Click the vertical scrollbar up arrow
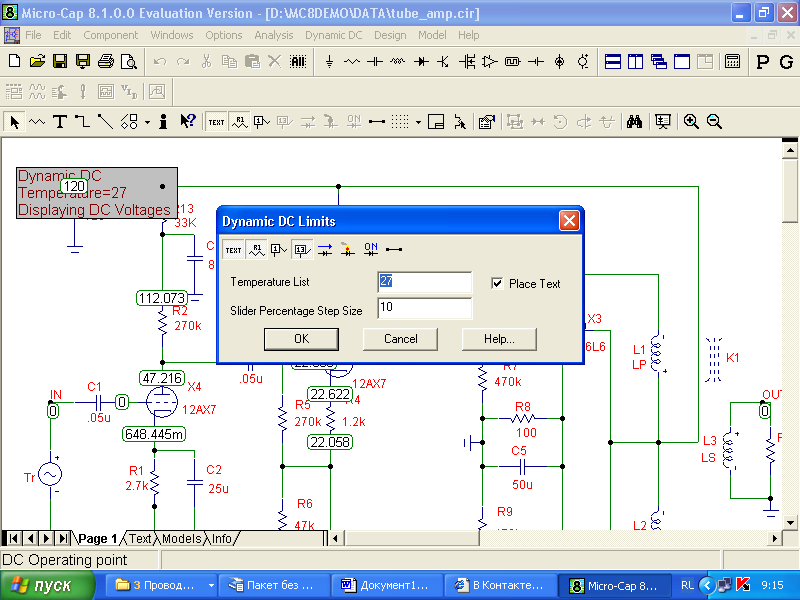Viewport: 800px width, 600px height. click(x=790, y=150)
